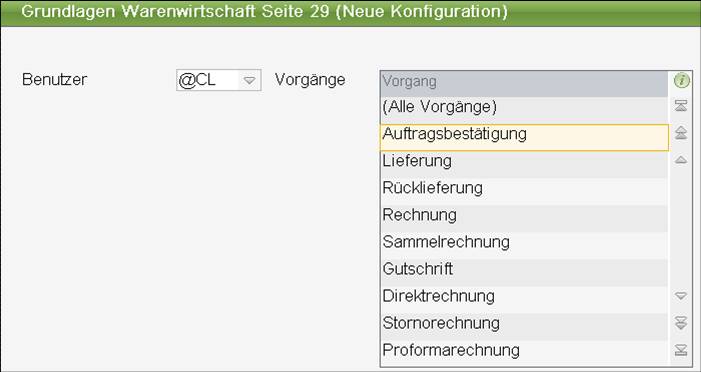Click the double up arrow page-up icon
This screenshot has height=372, width=701.
[x=681, y=133]
